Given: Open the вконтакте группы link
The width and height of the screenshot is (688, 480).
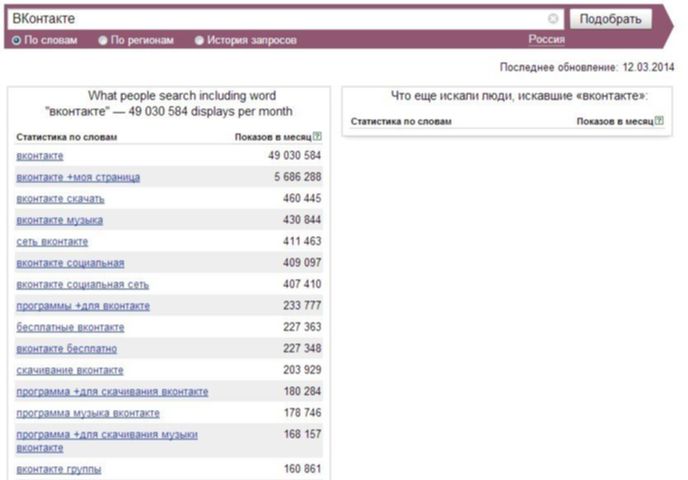Looking at the screenshot, I should click(x=59, y=469).
